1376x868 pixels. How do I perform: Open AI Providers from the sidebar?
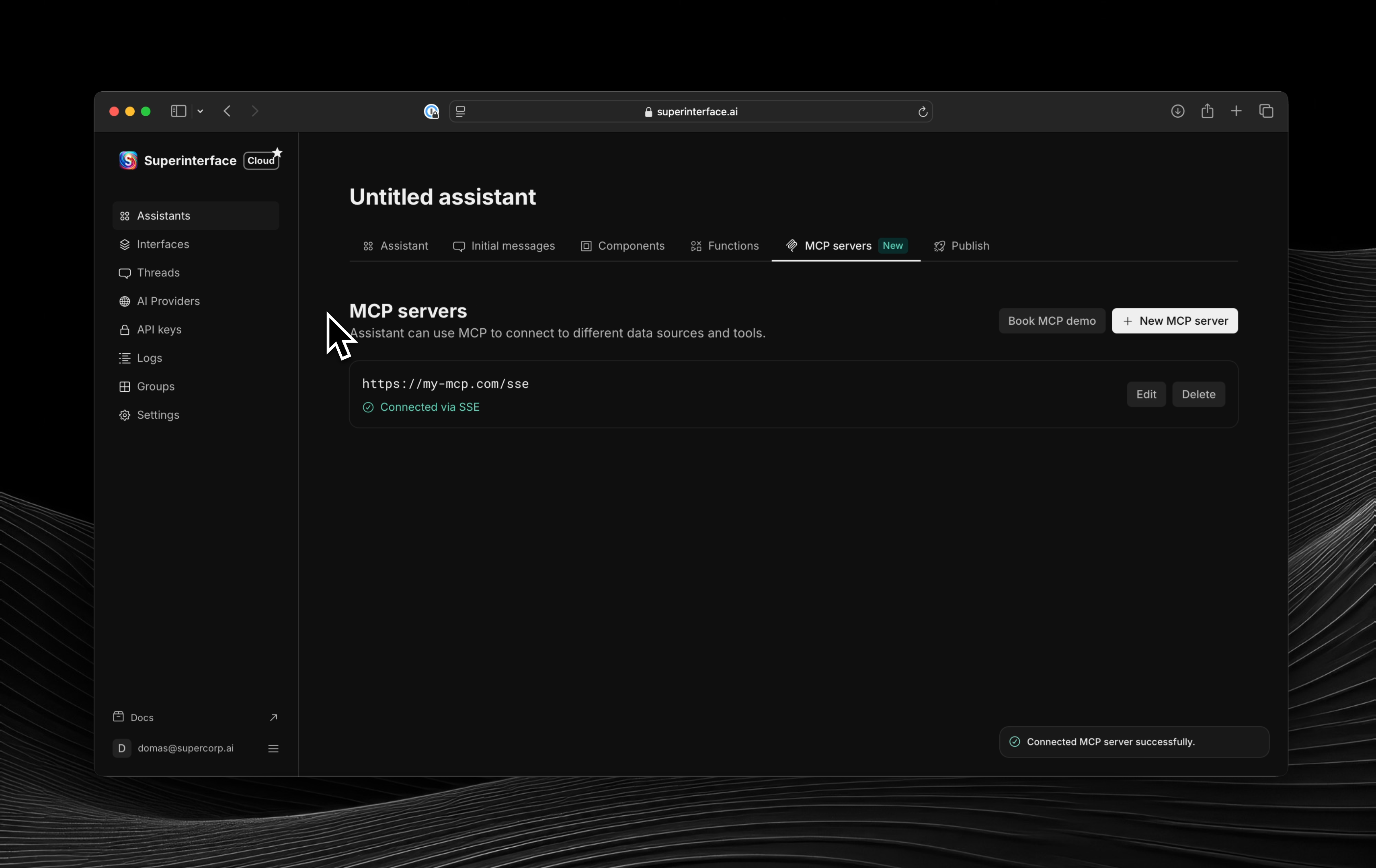(168, 301)
